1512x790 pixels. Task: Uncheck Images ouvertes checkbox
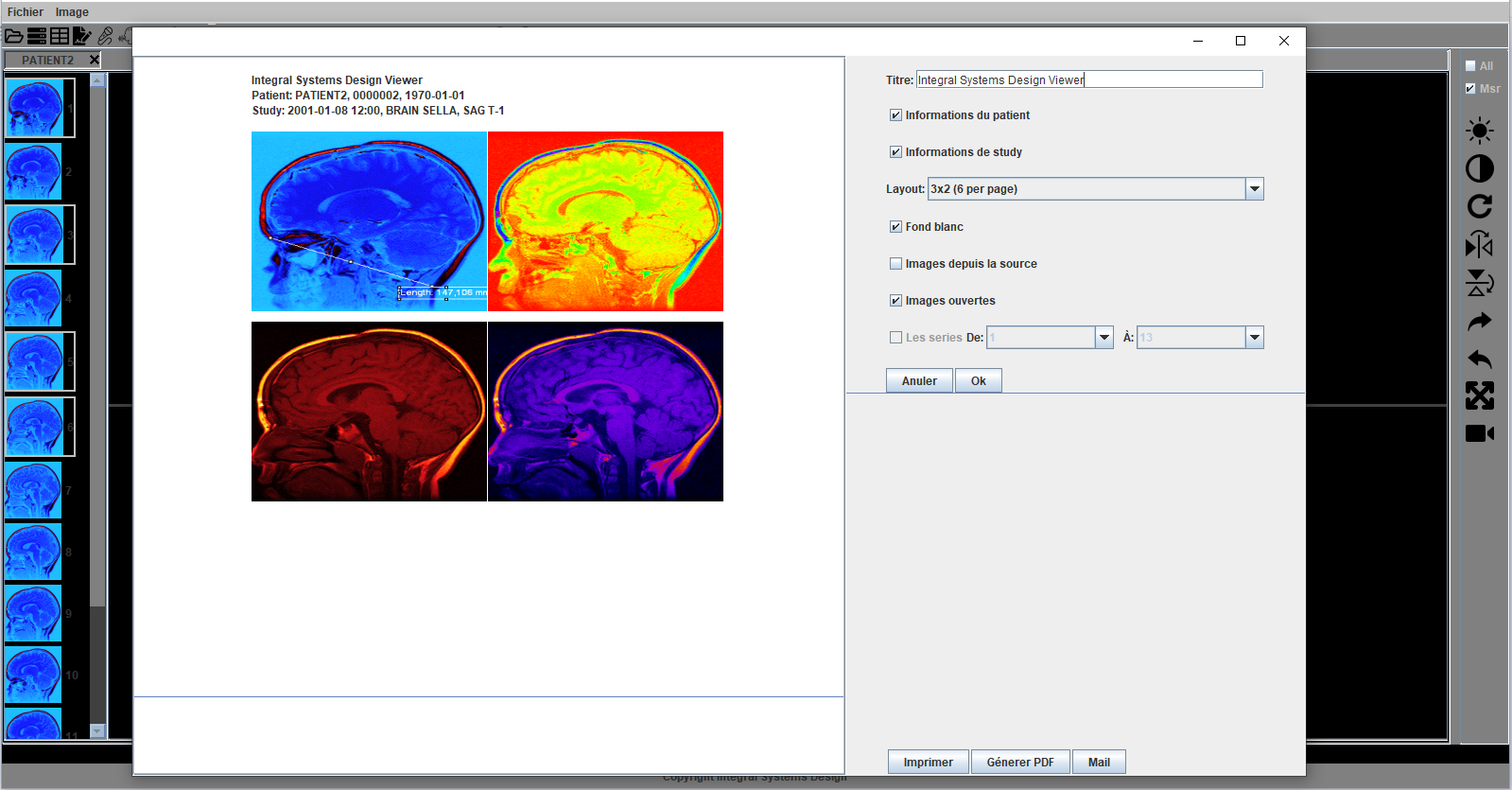click(895, 301)
